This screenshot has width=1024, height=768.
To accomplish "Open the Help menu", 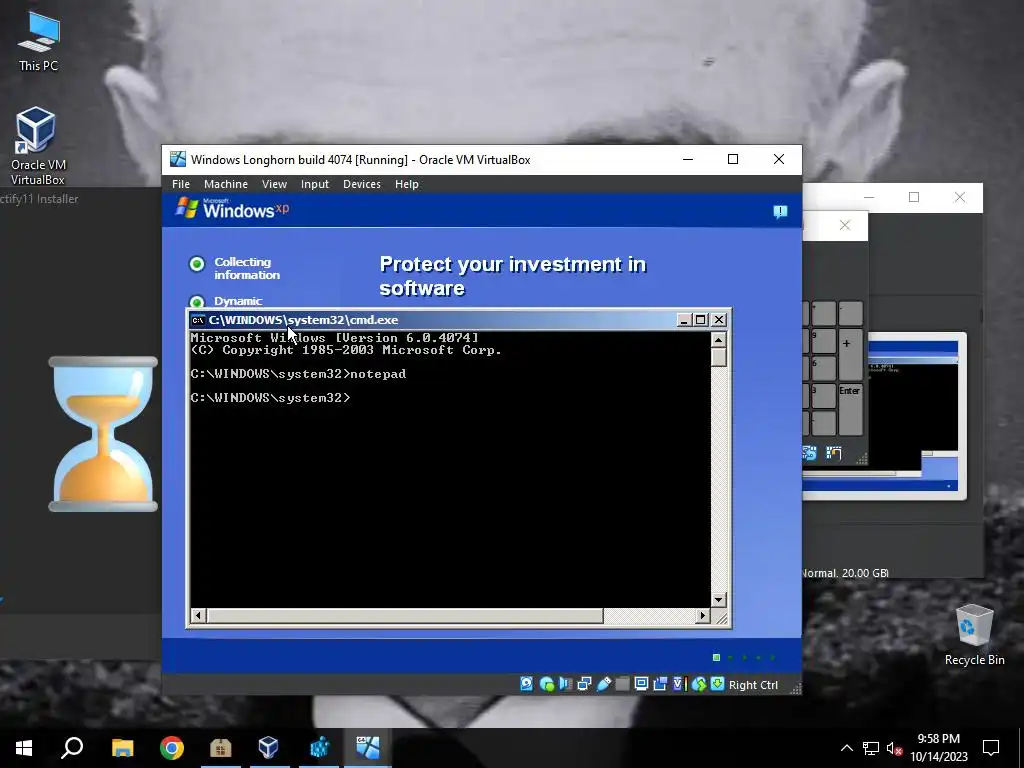I will pos(406,184).
